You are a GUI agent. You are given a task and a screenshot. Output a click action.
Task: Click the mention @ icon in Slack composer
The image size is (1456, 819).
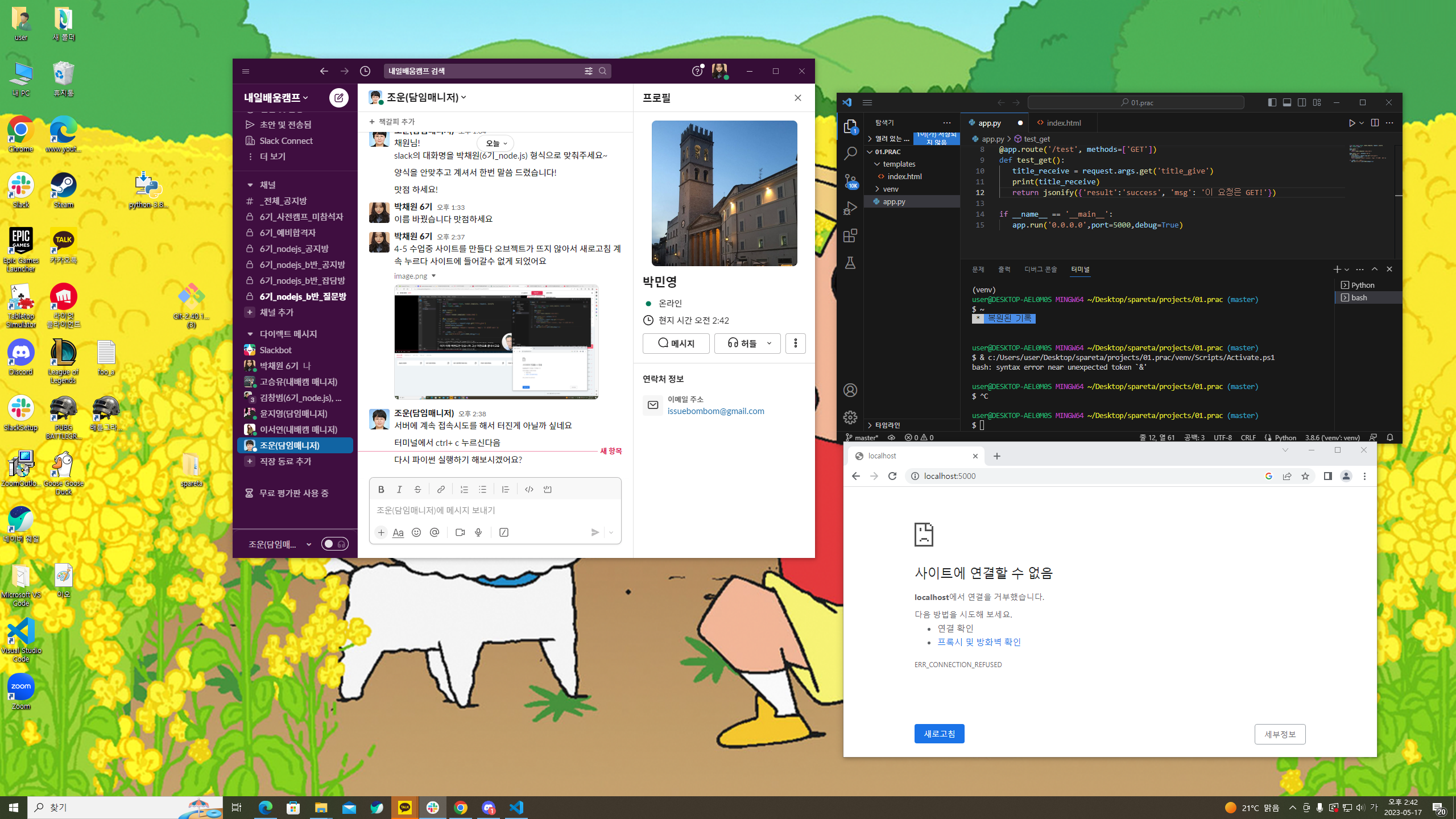435,532
